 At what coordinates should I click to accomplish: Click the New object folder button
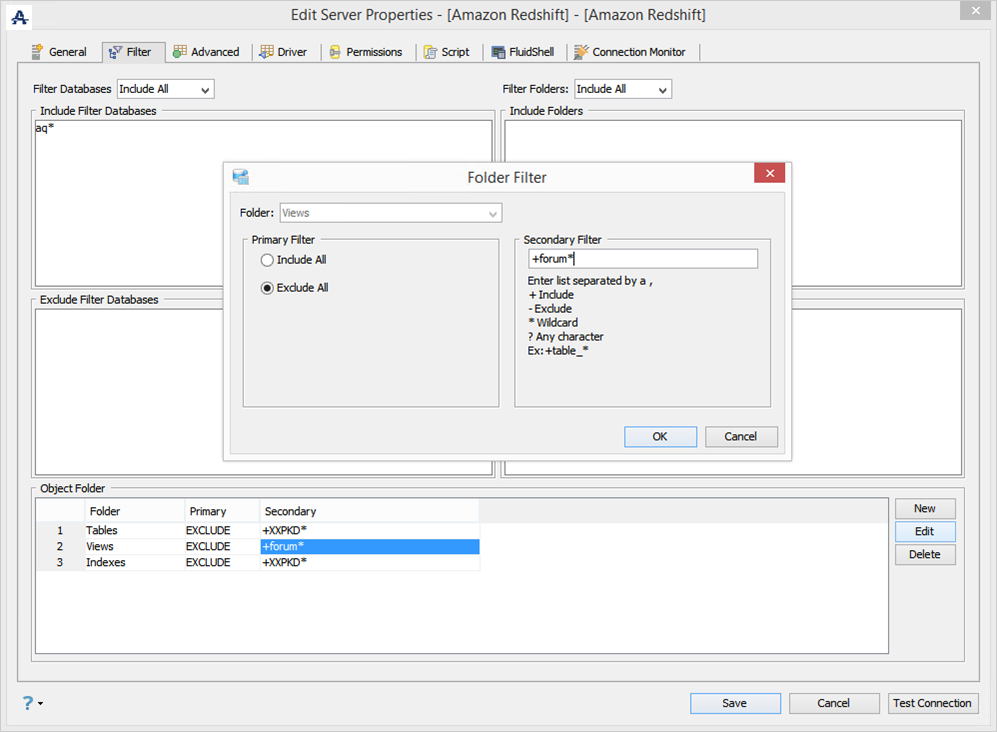tap(925, 508)
